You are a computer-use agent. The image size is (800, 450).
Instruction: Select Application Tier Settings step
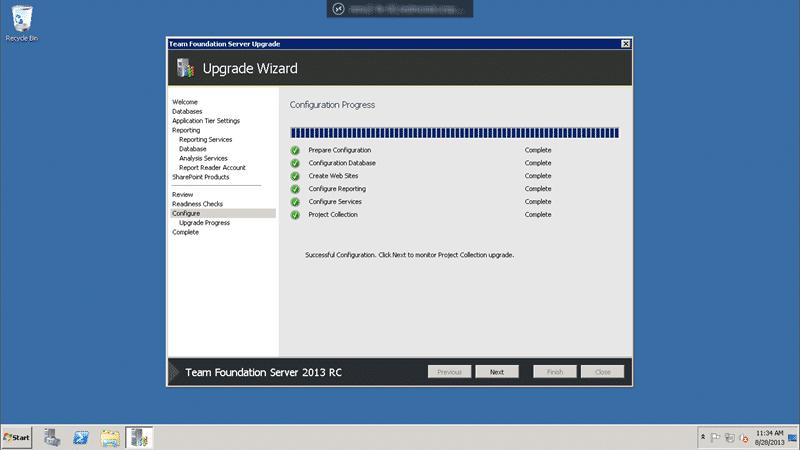206,121
